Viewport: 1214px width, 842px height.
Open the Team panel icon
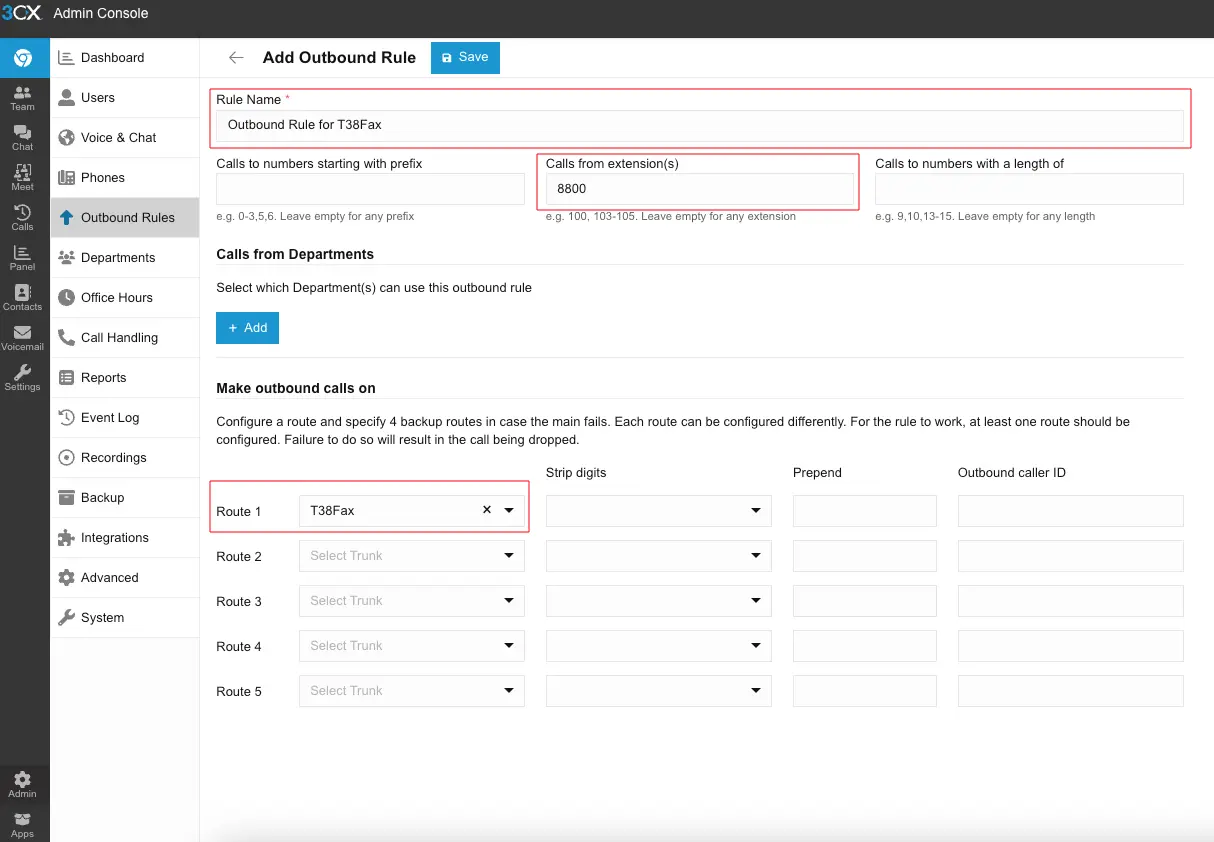pos(22,98)
